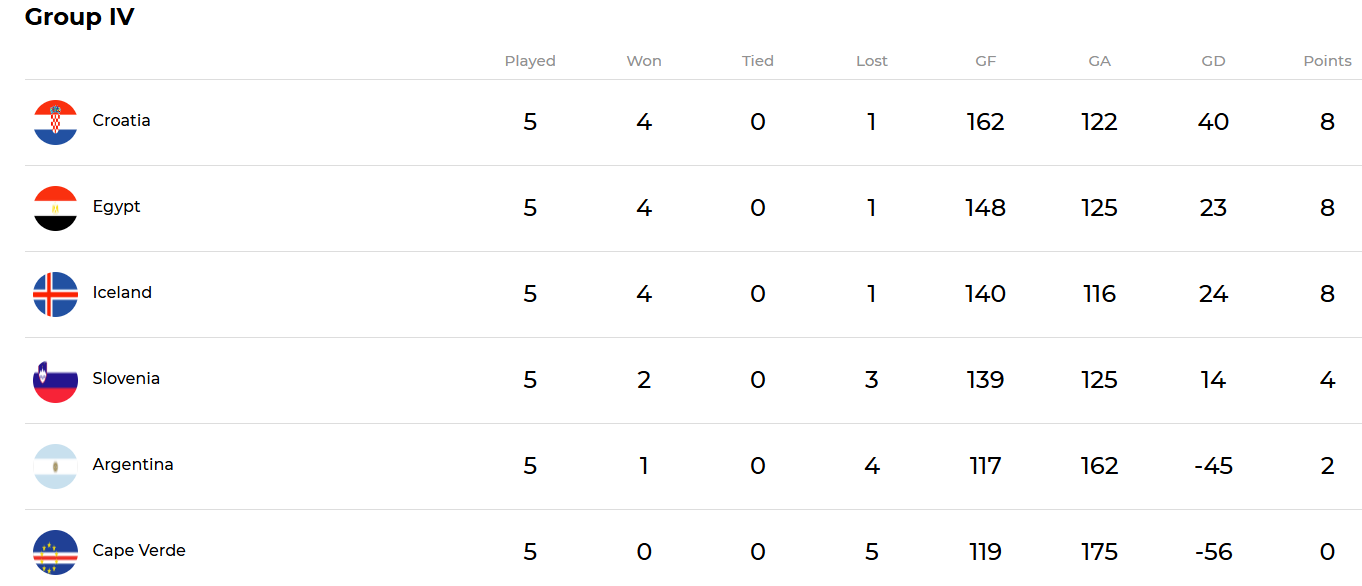1362x586 pixels.
Task: Click the Cape Verde flag icon
Action: [55, 552]
